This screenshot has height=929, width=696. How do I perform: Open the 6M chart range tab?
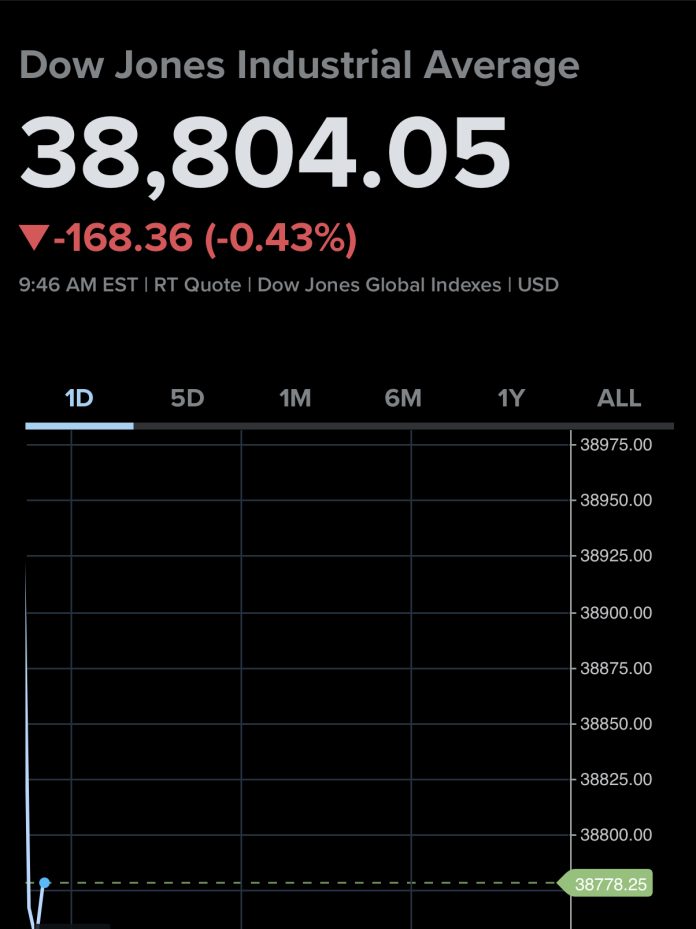click(x=403, y=399)
